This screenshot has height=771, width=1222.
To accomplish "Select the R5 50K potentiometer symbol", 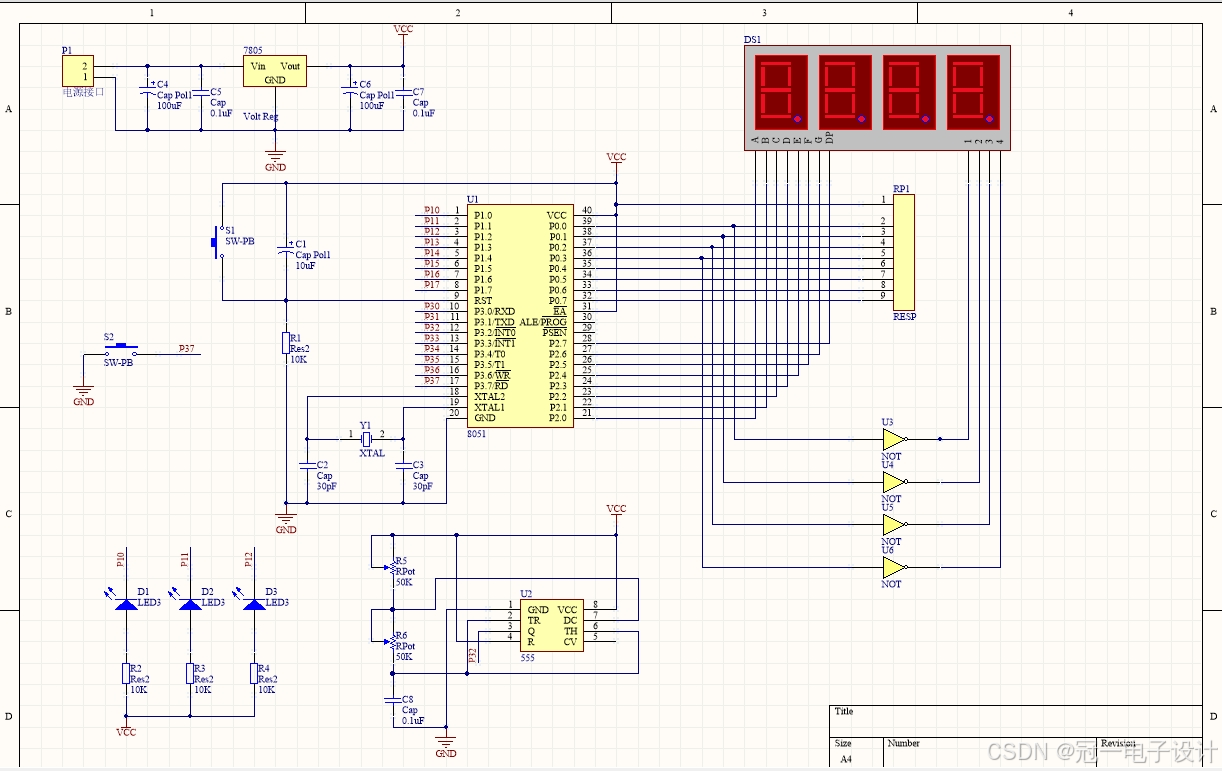I will click(391, 570).
